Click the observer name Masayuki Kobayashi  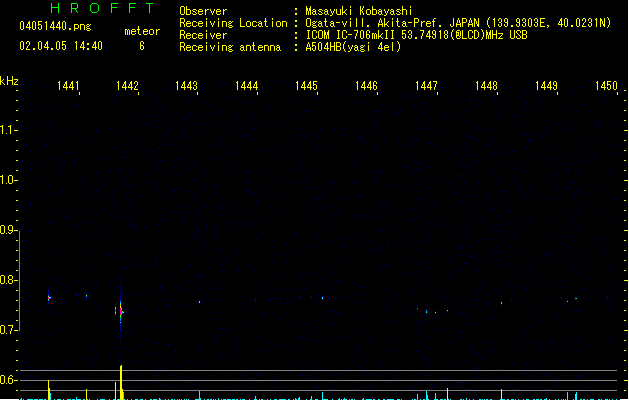coord(359,11)
